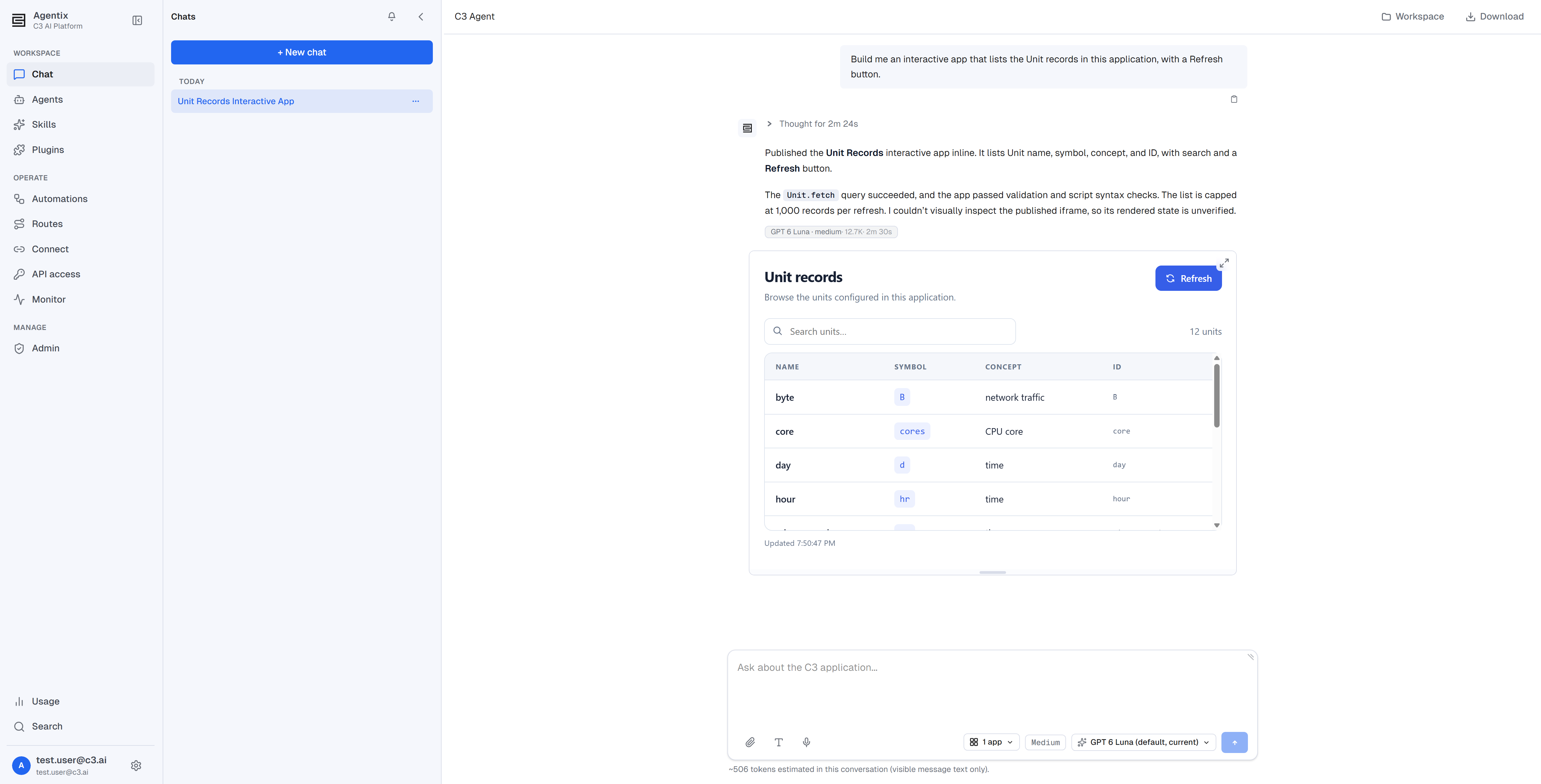Click the test.user avatar circle
The image size is (1541, 784).
[21, 765]
